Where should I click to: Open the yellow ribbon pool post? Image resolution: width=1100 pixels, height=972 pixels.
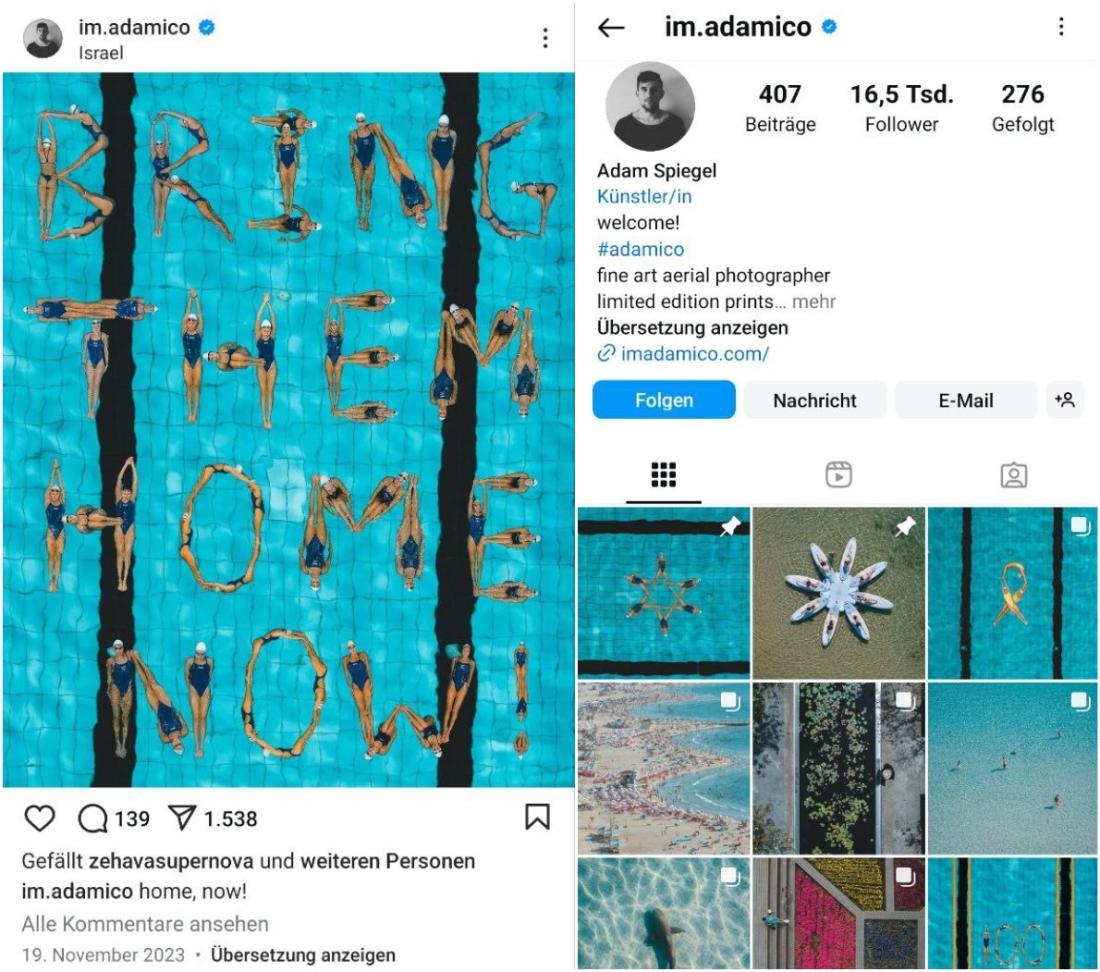1012,593
